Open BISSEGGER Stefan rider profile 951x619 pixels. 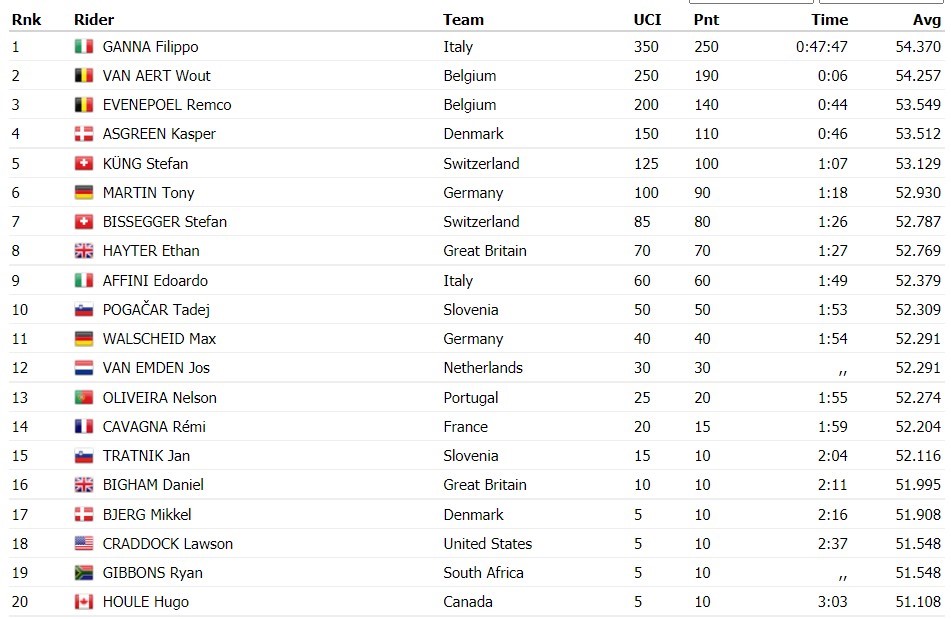pyautogui.click(x=164, y=222)
